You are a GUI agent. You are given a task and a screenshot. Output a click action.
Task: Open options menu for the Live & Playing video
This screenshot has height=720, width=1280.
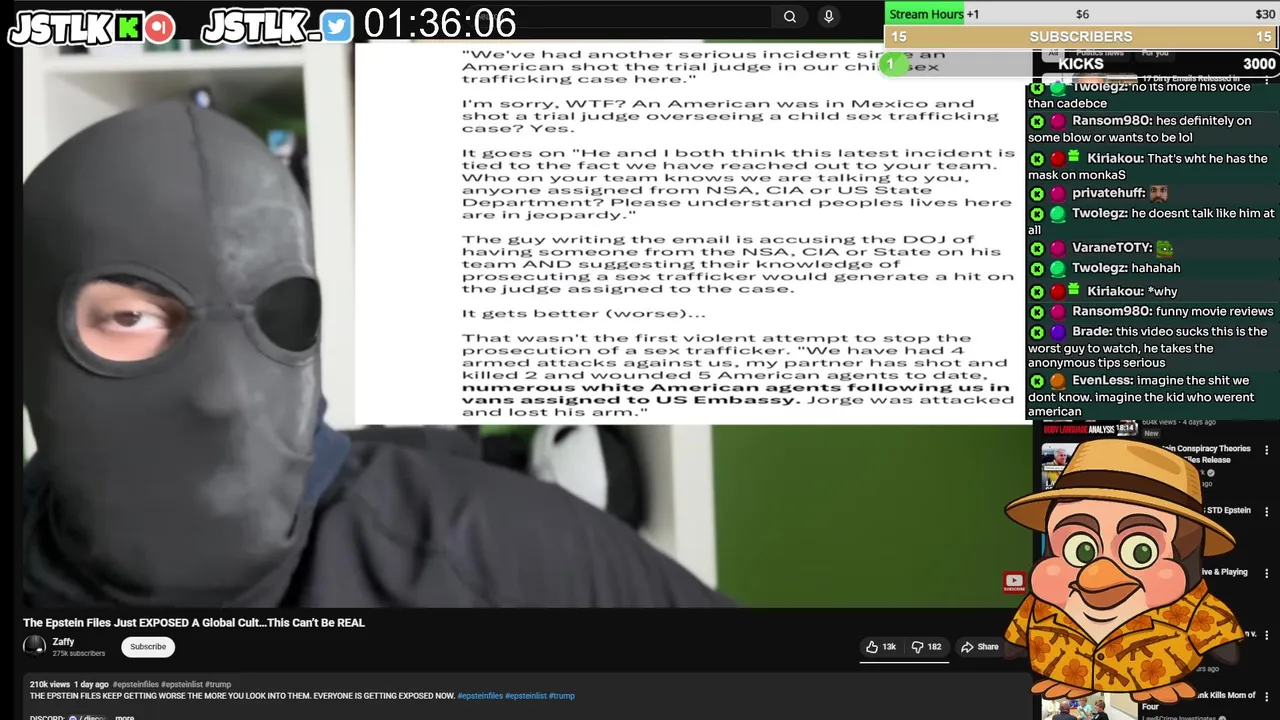tap(1267, 573)
